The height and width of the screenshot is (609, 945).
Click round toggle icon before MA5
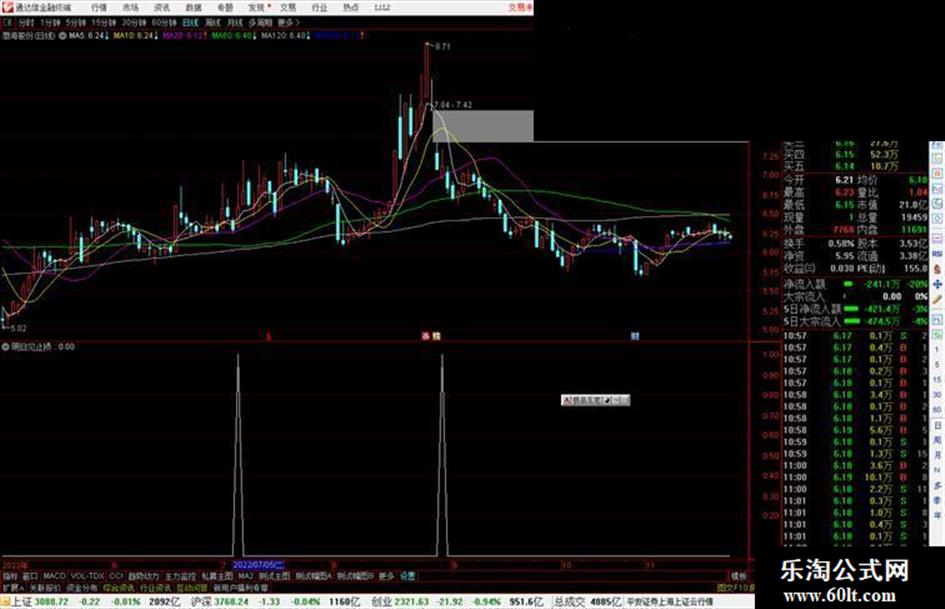click(x=63, y=36)
